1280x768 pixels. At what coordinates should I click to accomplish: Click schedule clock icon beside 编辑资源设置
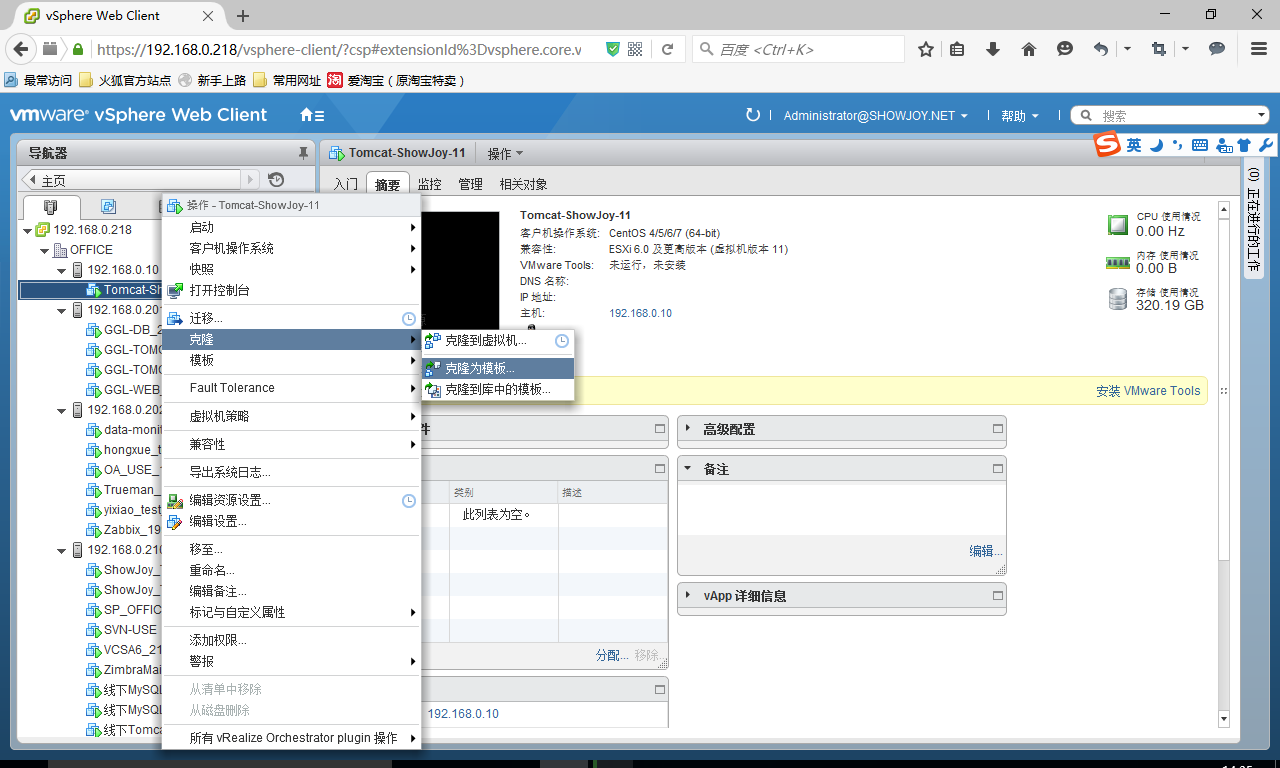click(409, 501)
